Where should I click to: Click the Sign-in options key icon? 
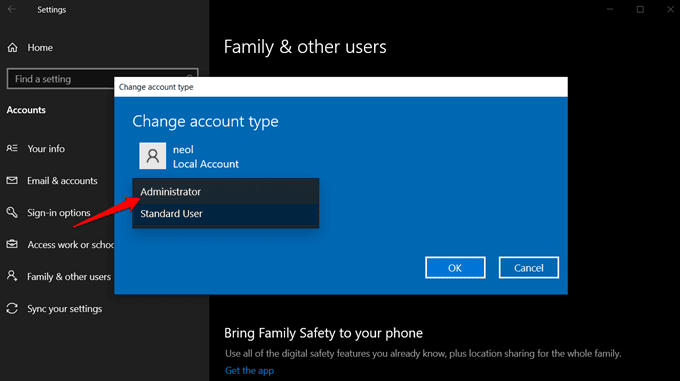pos(12,212)
